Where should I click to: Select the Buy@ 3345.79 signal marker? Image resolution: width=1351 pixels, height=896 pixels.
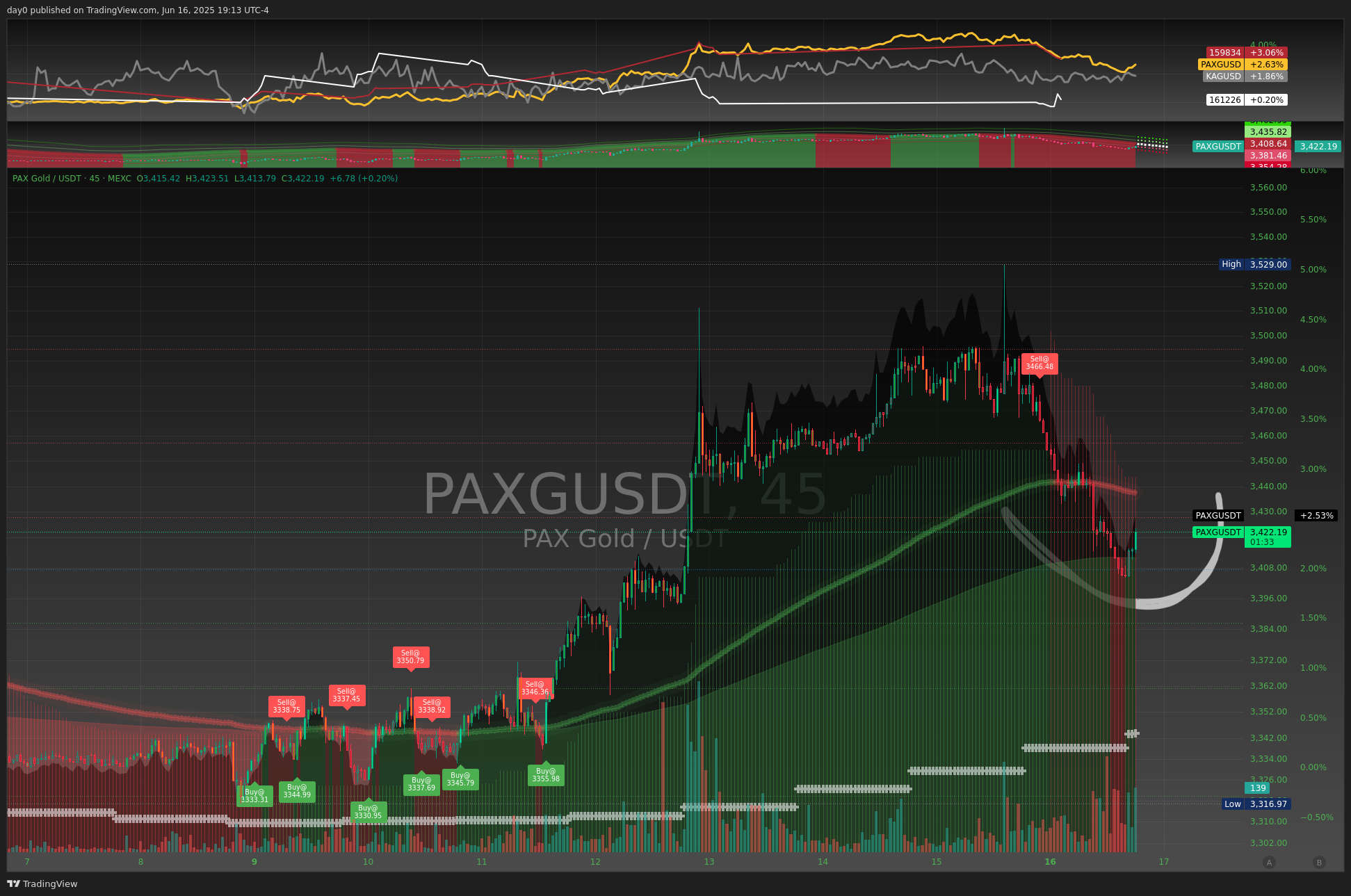(x=460, y=779)
